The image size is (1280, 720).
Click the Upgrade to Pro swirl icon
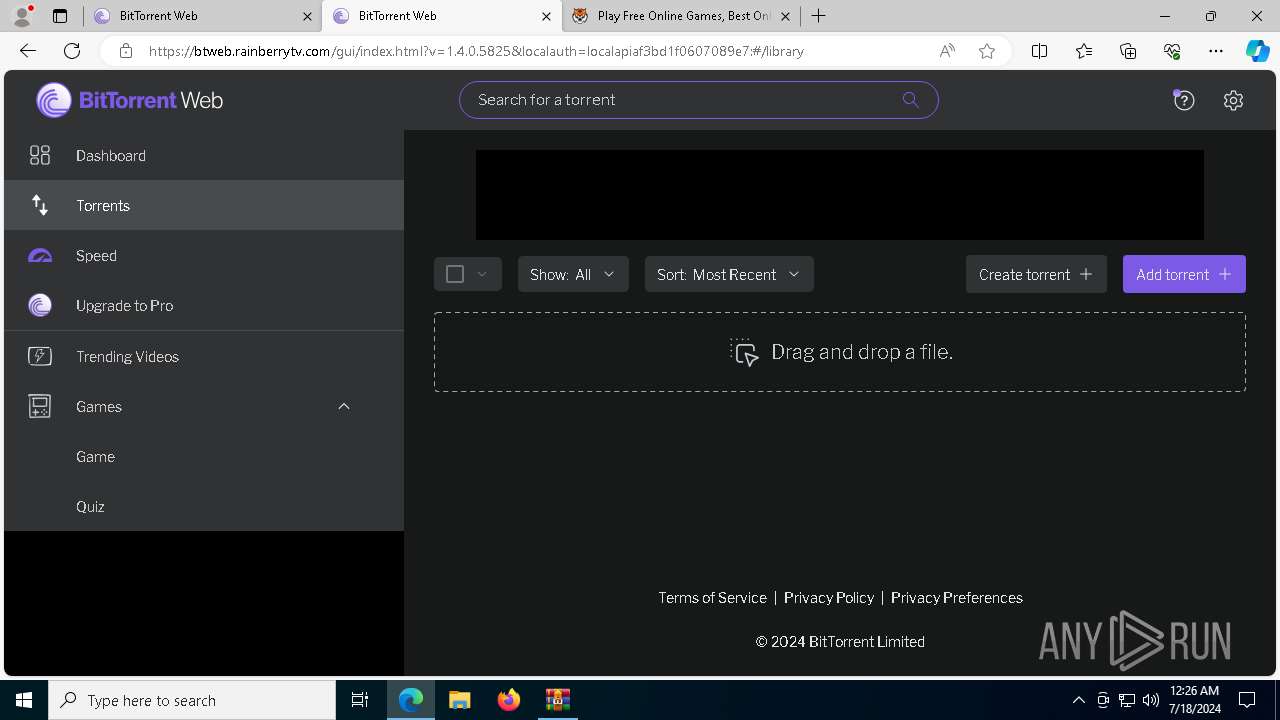pos(40,306)
